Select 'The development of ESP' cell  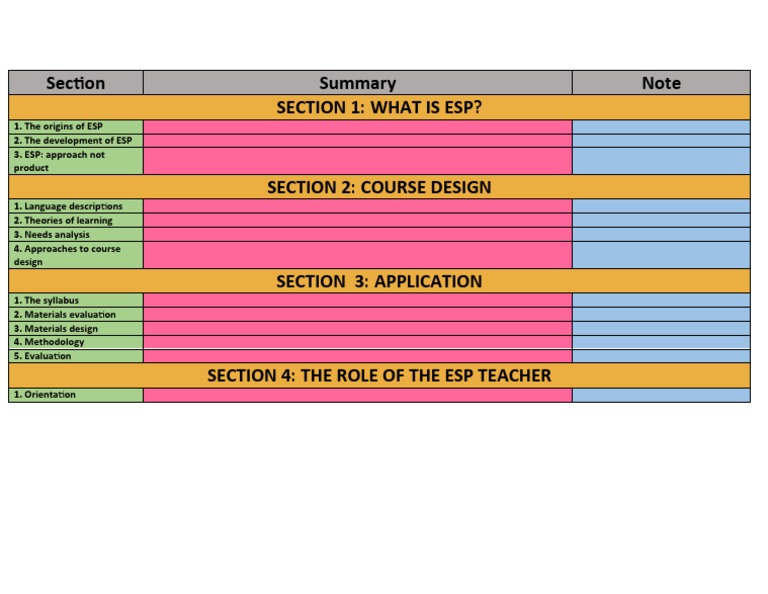[76, 141]
